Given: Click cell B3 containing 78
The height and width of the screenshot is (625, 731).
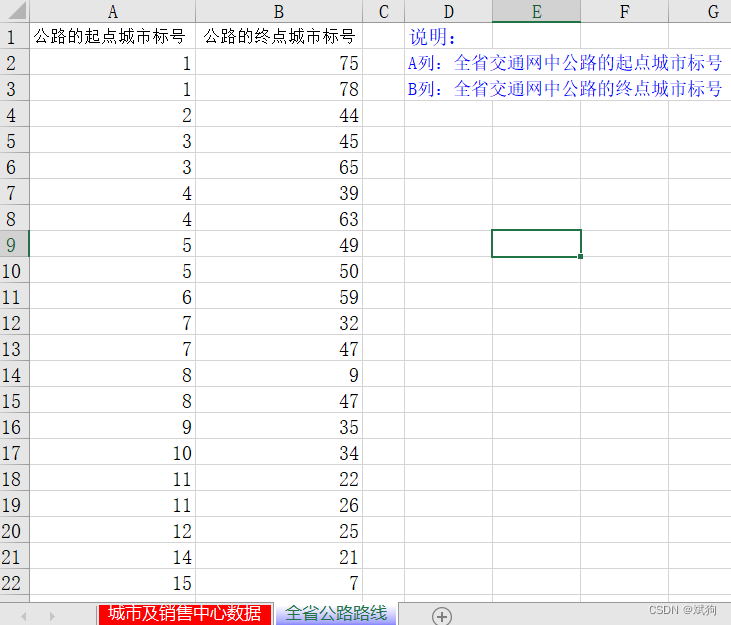Looking at the screenshot, I should [279, 88].
